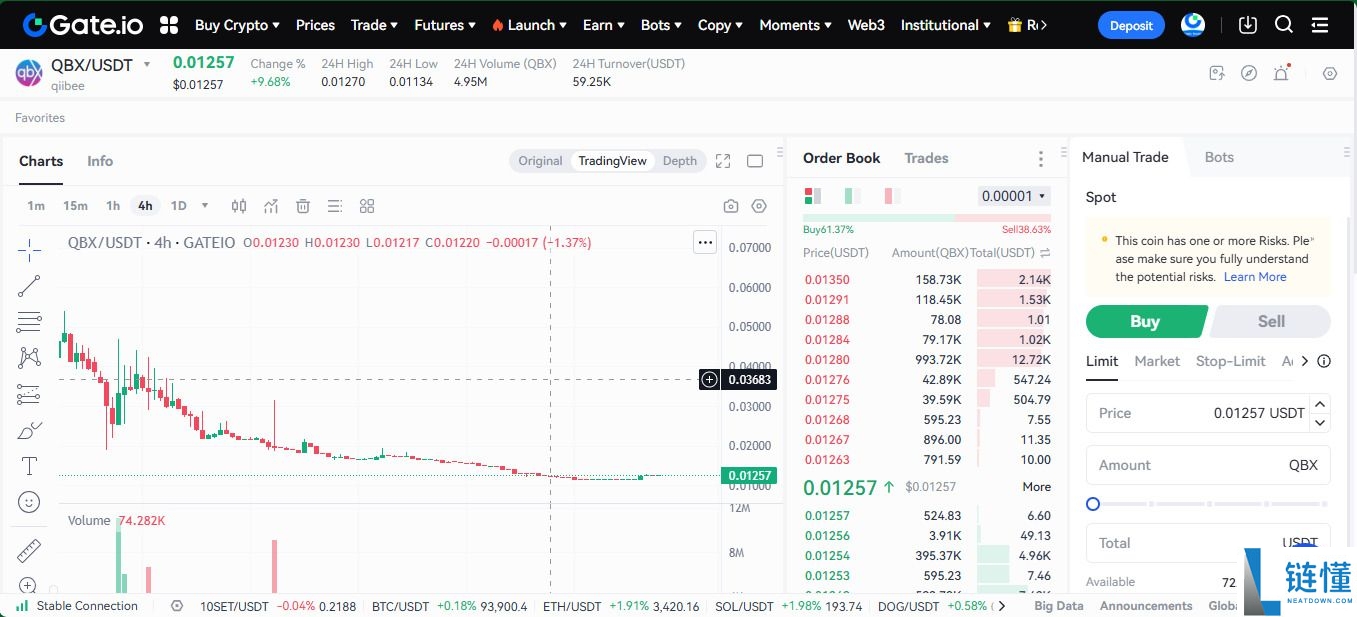Expand the chart to fullscreen
This screenshot has width=1357, height=617.
coord(723,161)
